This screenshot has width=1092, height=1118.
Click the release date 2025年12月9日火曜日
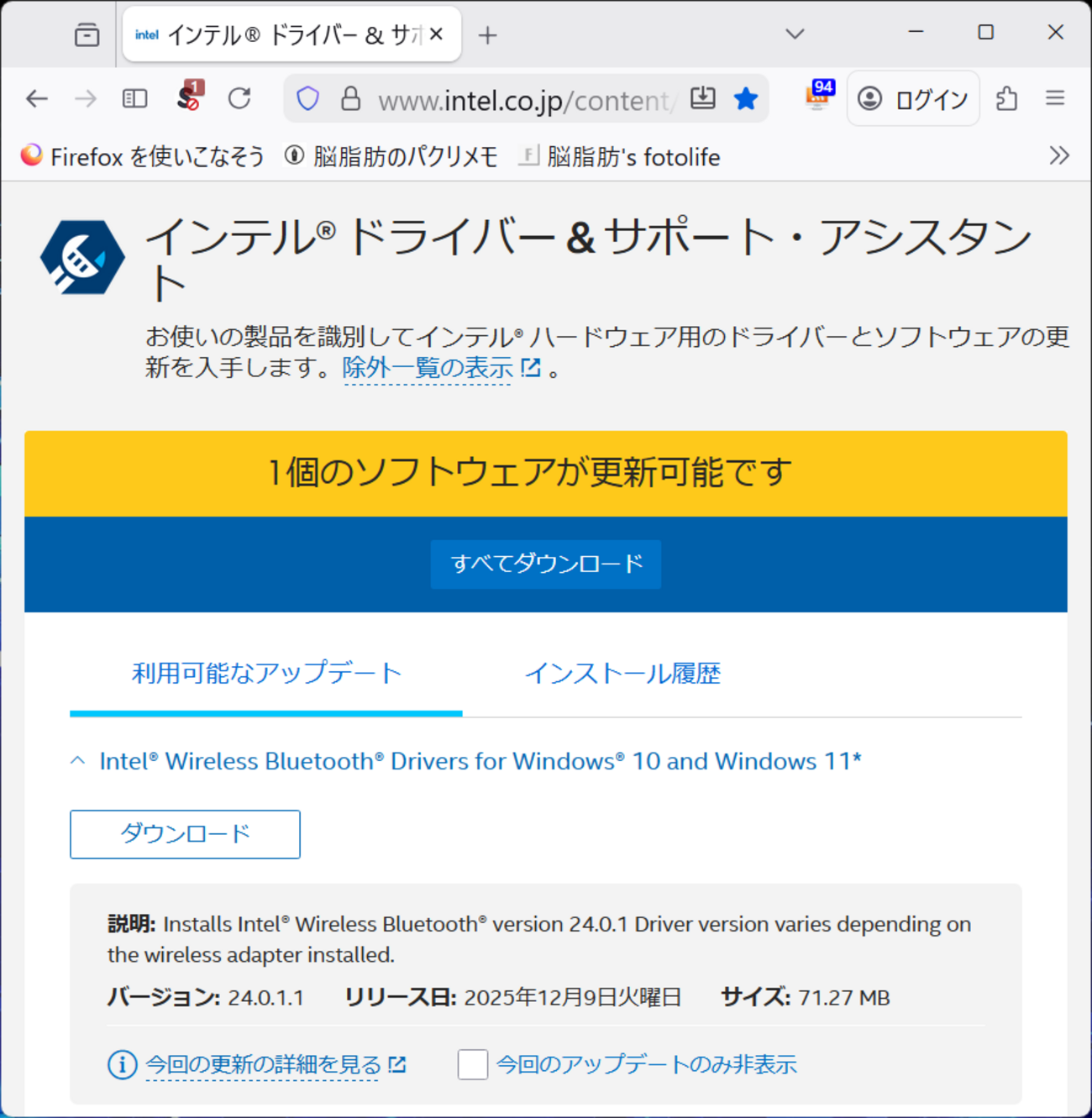572,998
